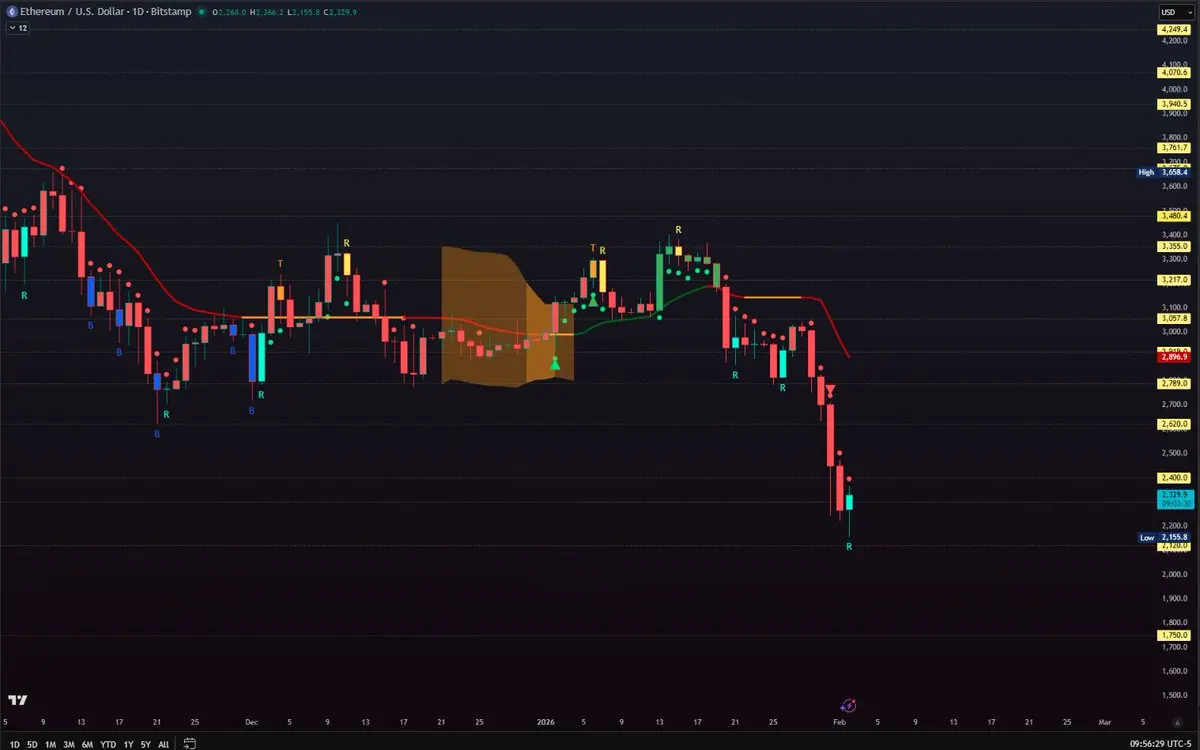Click the green R marker below the latest candle
The image size is (1200, 750).
(849, 546)
